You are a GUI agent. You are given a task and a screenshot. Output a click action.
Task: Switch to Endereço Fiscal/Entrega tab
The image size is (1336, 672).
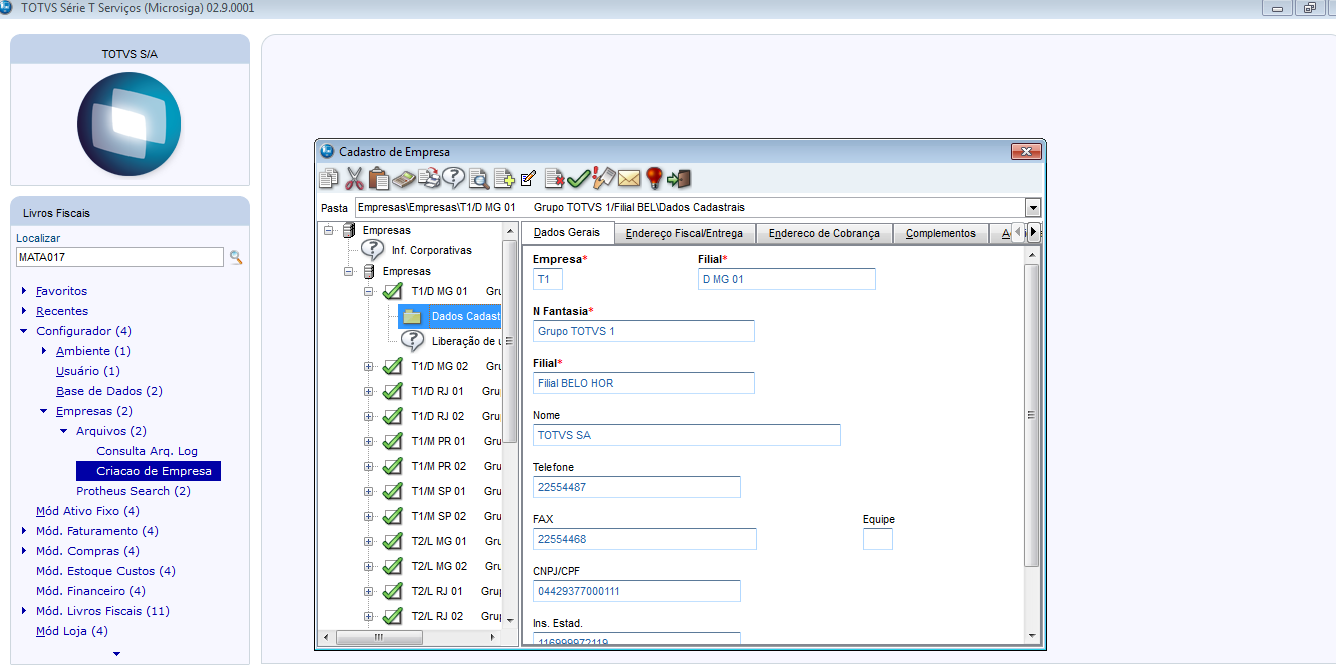(684, 234)
